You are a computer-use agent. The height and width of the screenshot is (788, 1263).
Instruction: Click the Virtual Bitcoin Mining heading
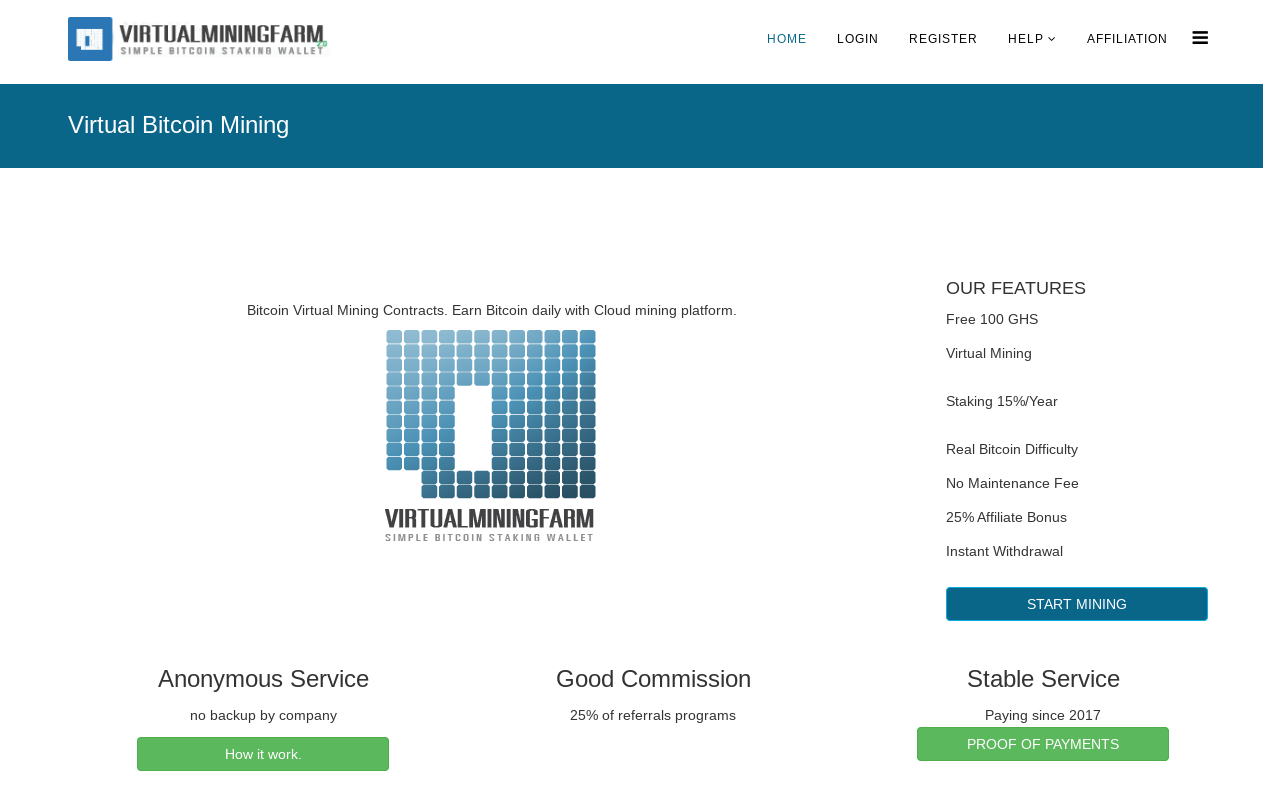point(179,125)
